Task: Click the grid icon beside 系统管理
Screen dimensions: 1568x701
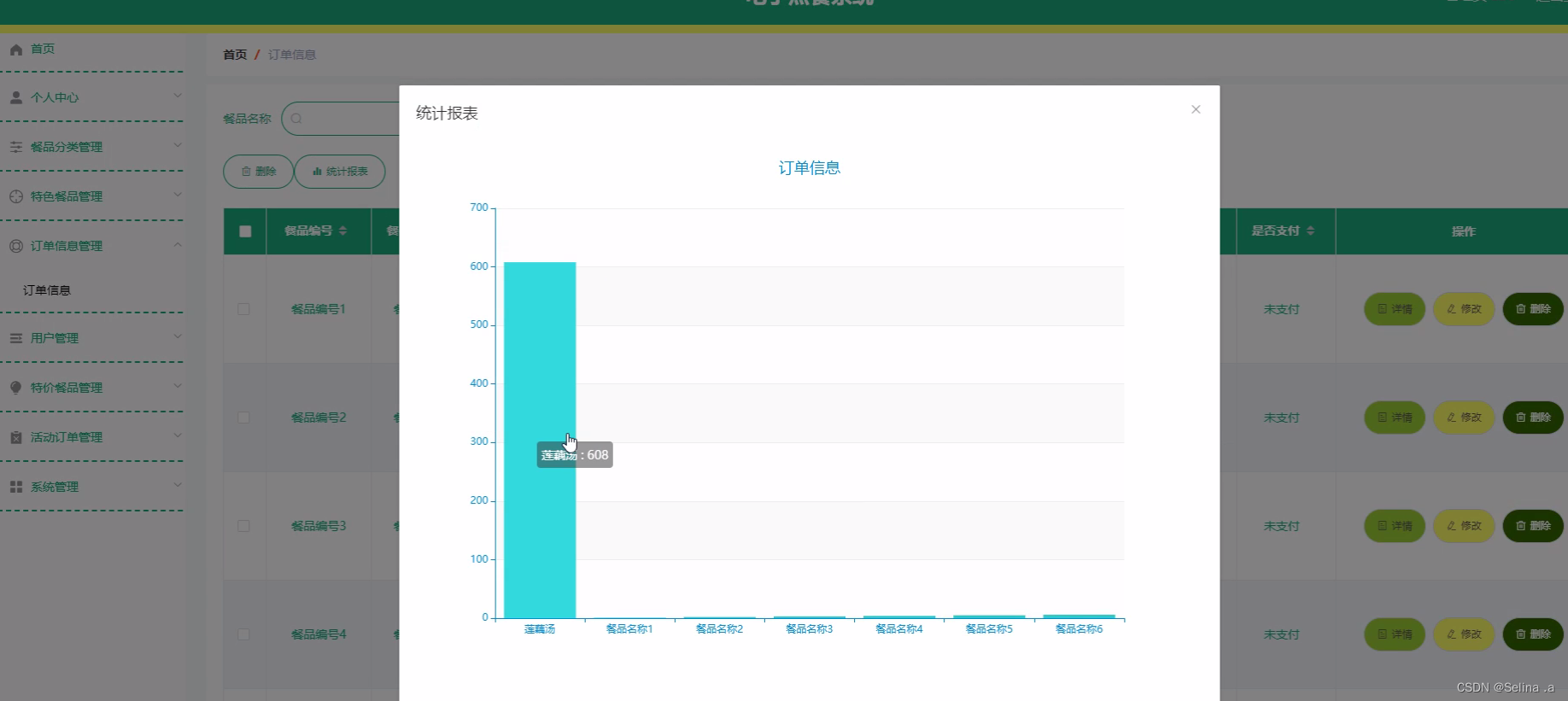Action: (x=16, y=487)
